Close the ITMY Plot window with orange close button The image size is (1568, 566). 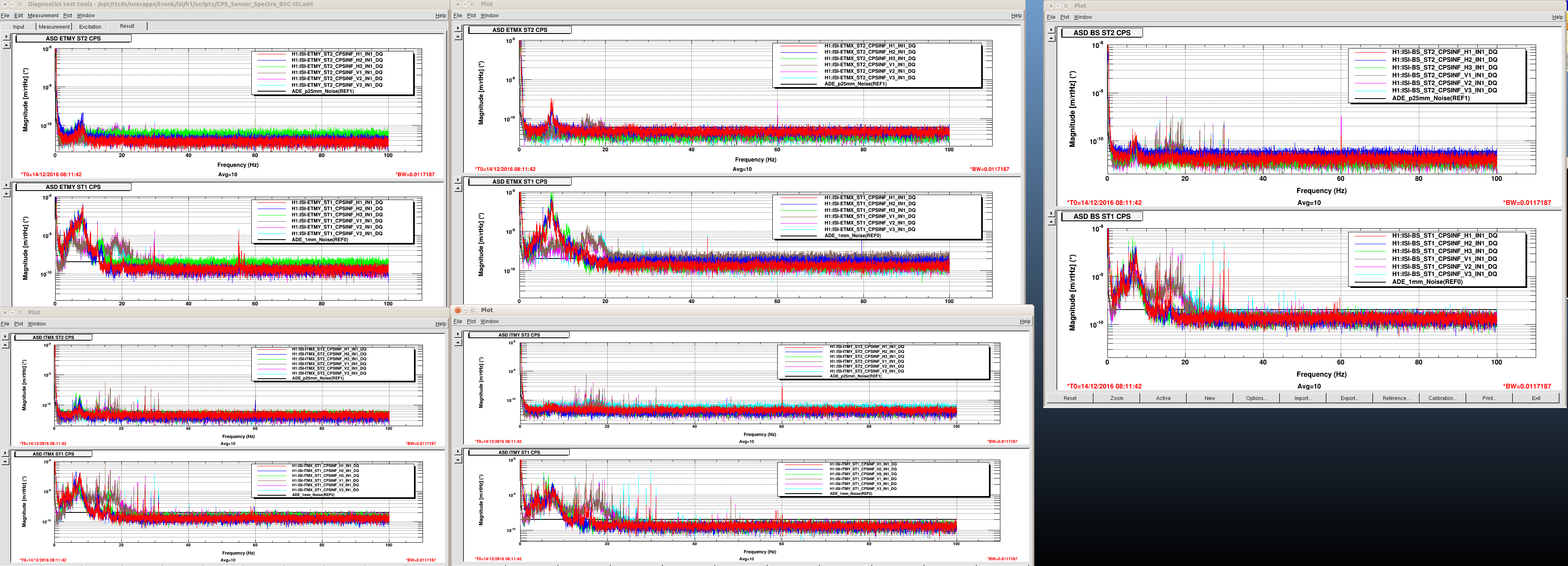coord(458,310)
